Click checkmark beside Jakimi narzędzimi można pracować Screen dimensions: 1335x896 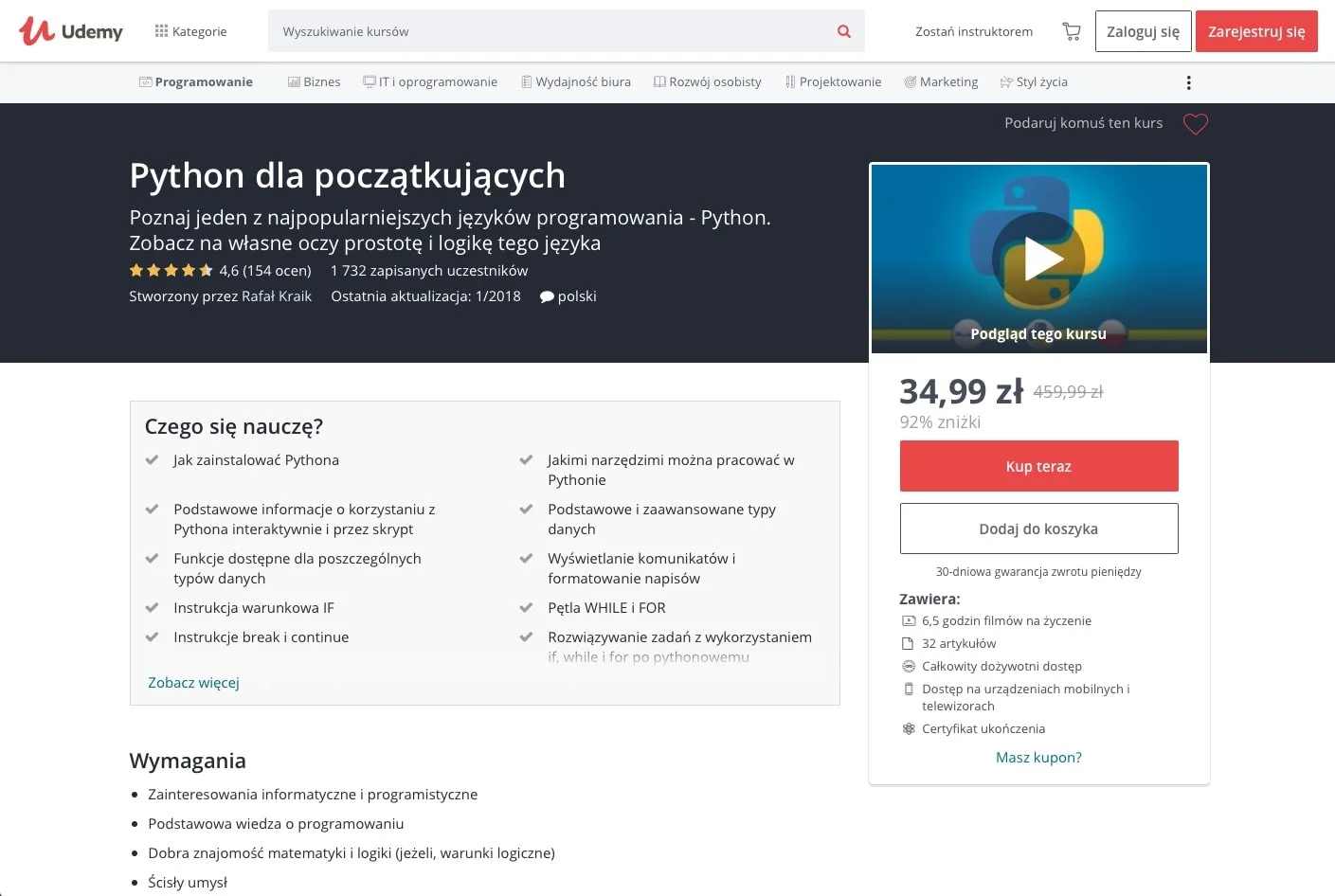coord(526,460)
